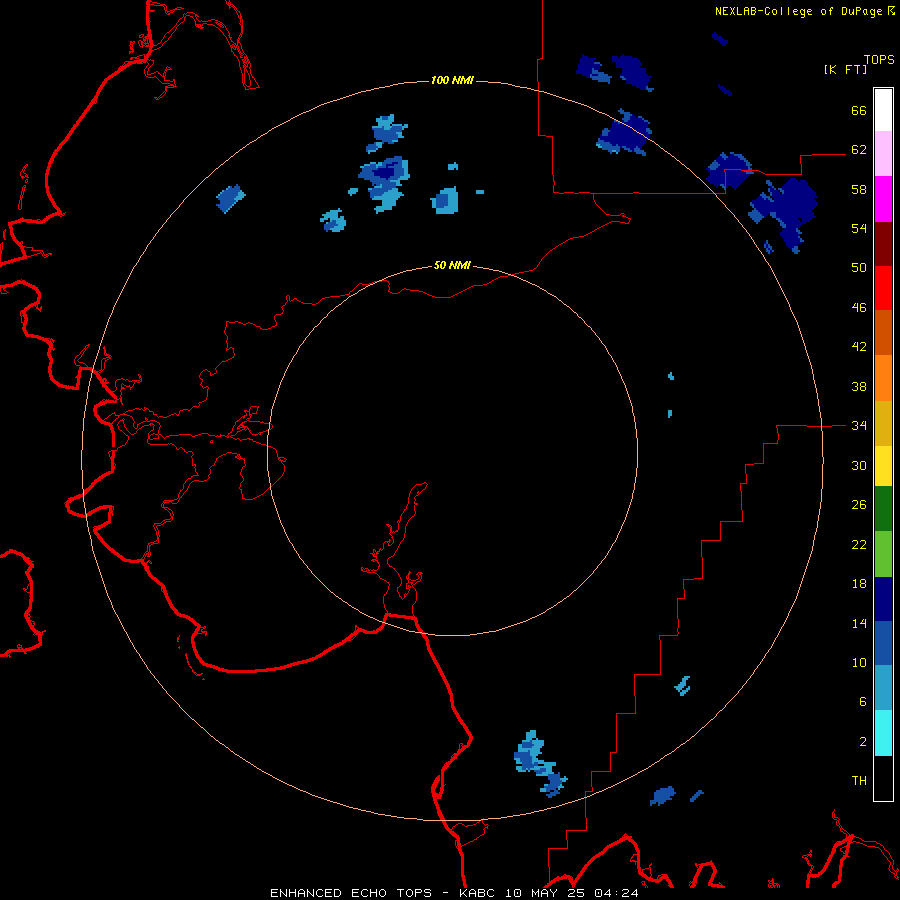Click the "10 MAY 25 04:24" timestamp
Screen dimensions: 900x900
coord(572,893)
